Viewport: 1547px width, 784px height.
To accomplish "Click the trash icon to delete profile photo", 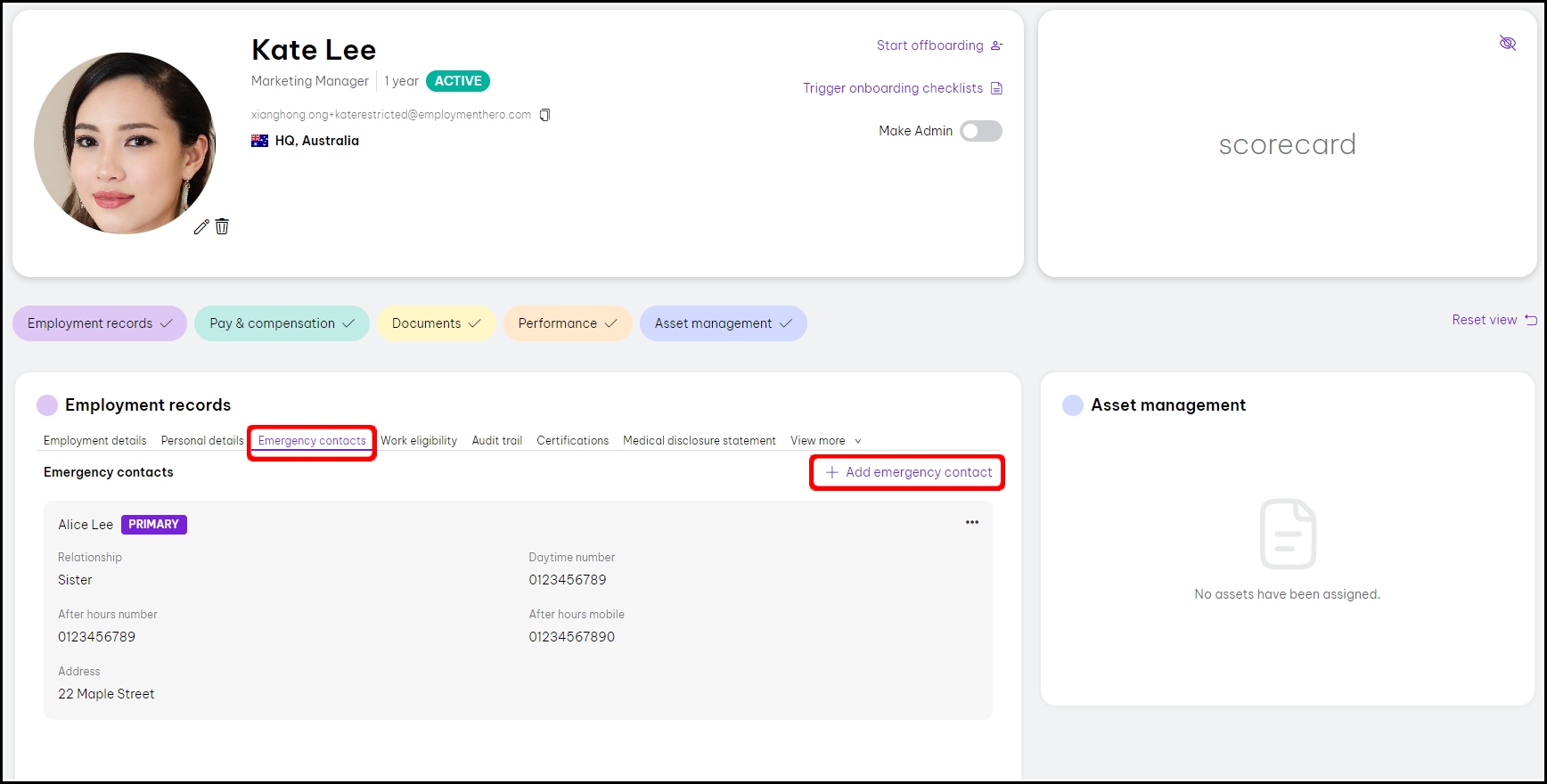I will [x=222, y=227].
